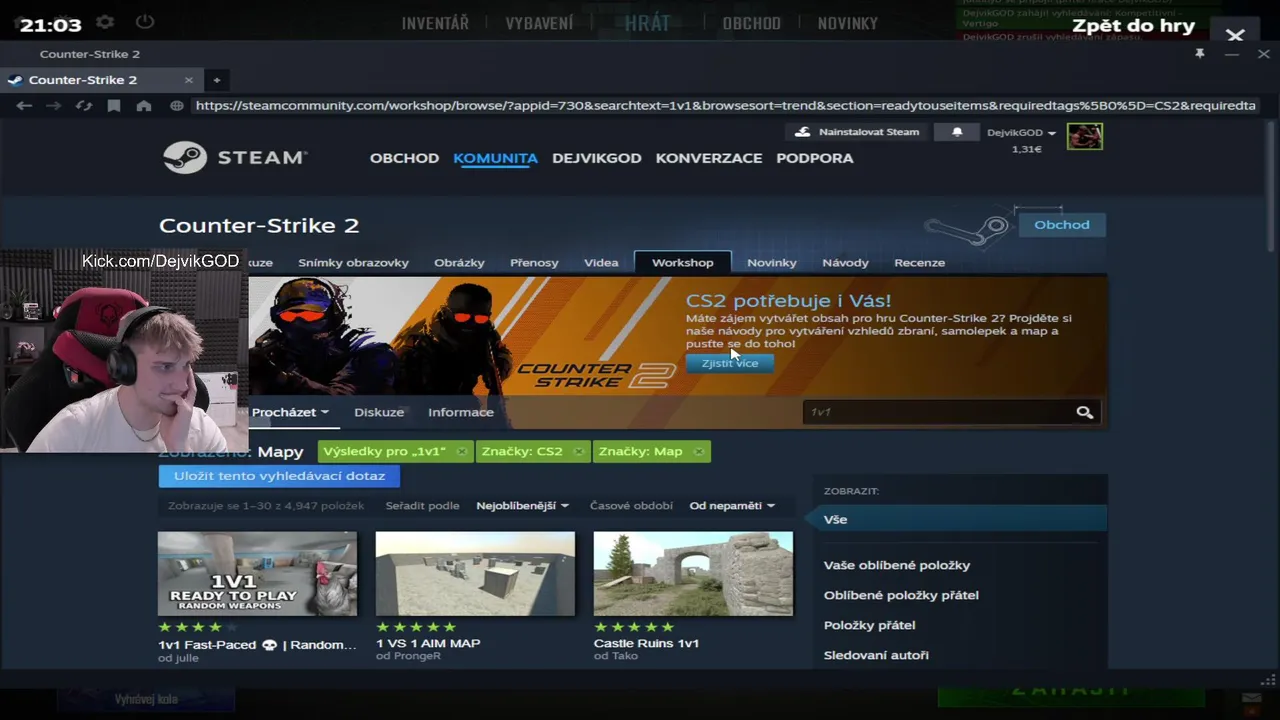This screenshot has height=720, width=1280.
Task: Open the DejvikGOD profile avatar
Action: pos(1085,136)
